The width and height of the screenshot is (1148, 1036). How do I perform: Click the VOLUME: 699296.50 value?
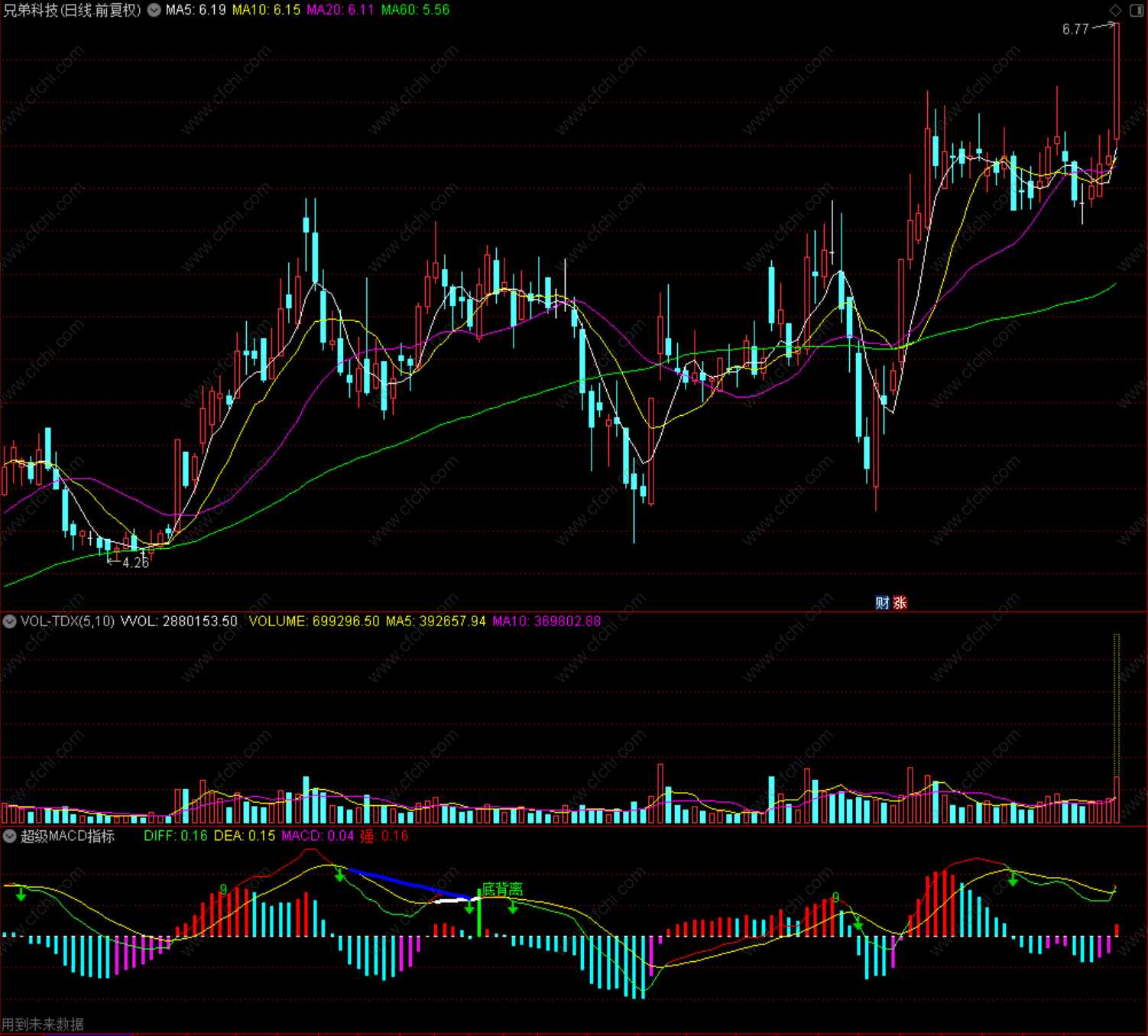pos(314,621)
